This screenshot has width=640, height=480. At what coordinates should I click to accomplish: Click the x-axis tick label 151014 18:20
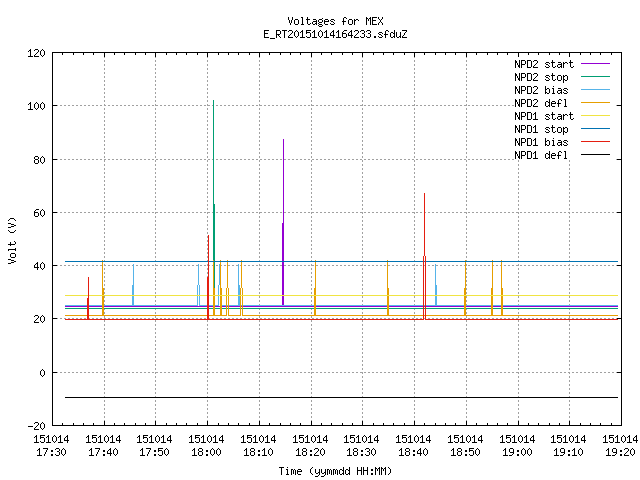click(x=310, y=446)
